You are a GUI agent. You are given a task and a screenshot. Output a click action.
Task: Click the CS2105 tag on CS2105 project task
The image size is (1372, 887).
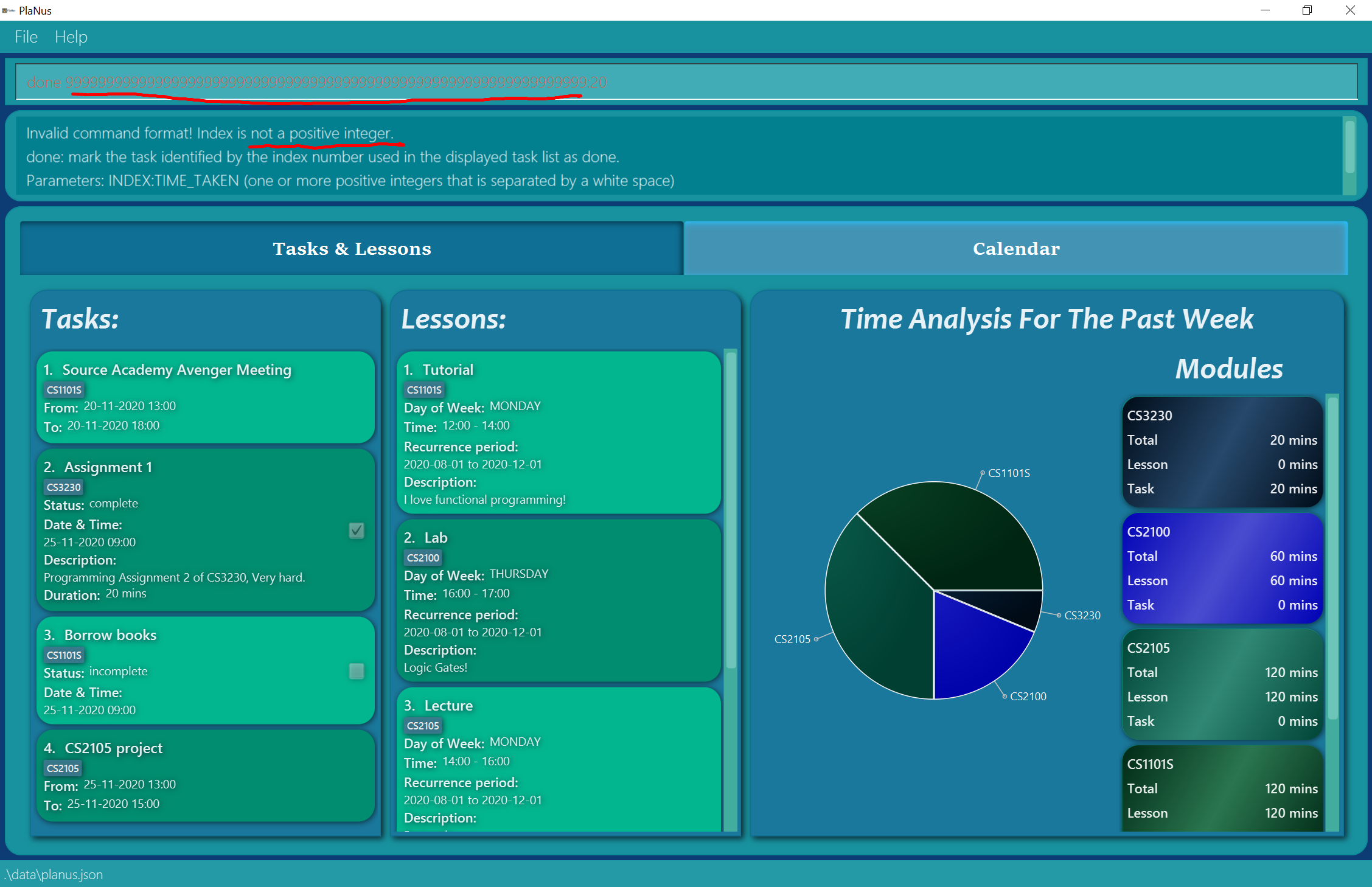(x=63, y=768)
